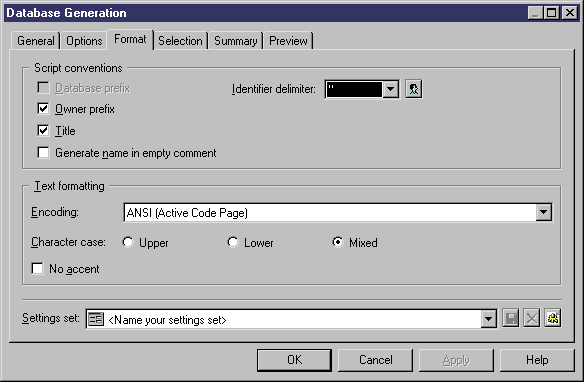Screen dimensions: 584x382
Task: Open the settings set manager icon
Action: [553, 318]
